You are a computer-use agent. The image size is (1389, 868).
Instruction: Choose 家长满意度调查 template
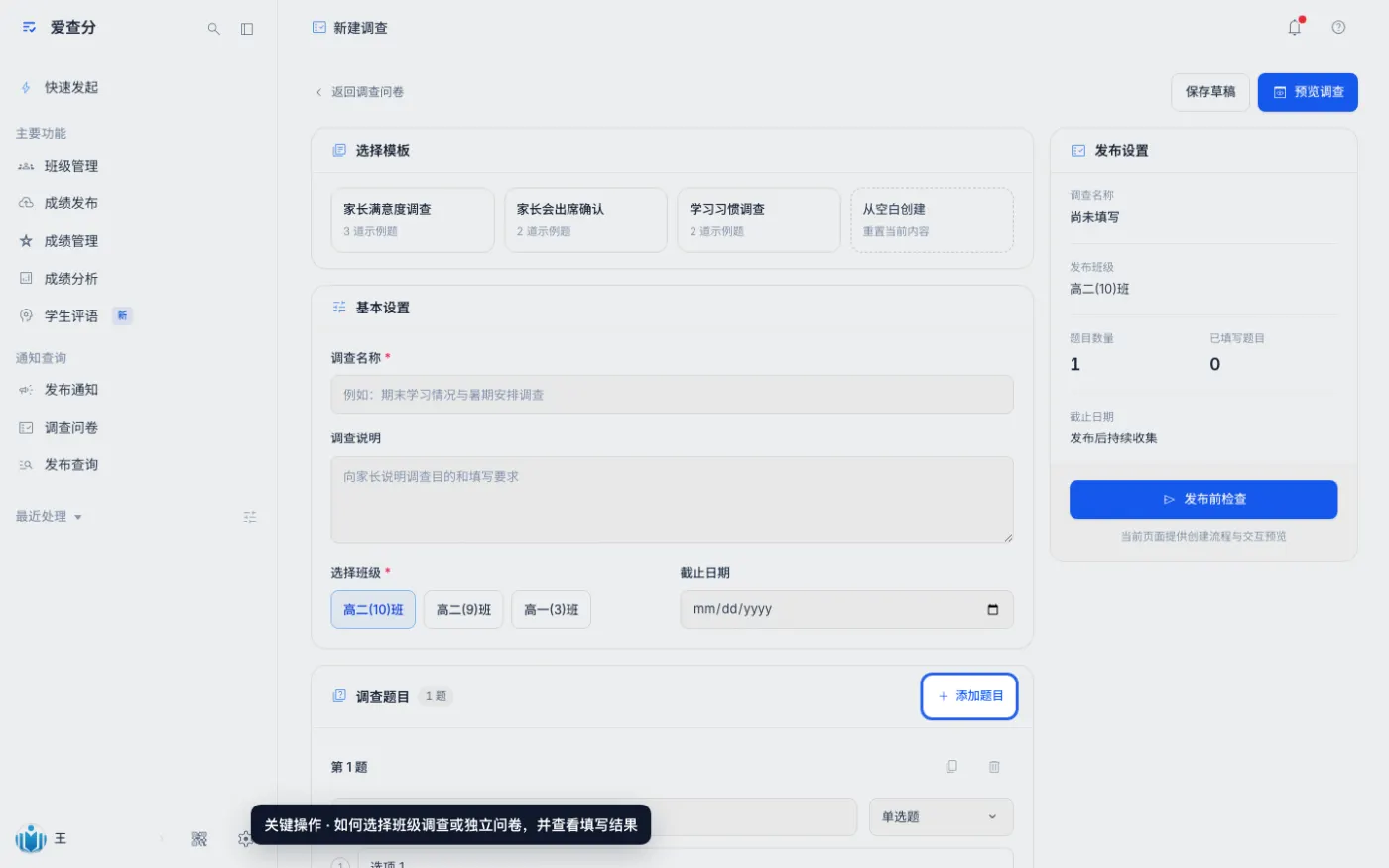coord(413,220)
